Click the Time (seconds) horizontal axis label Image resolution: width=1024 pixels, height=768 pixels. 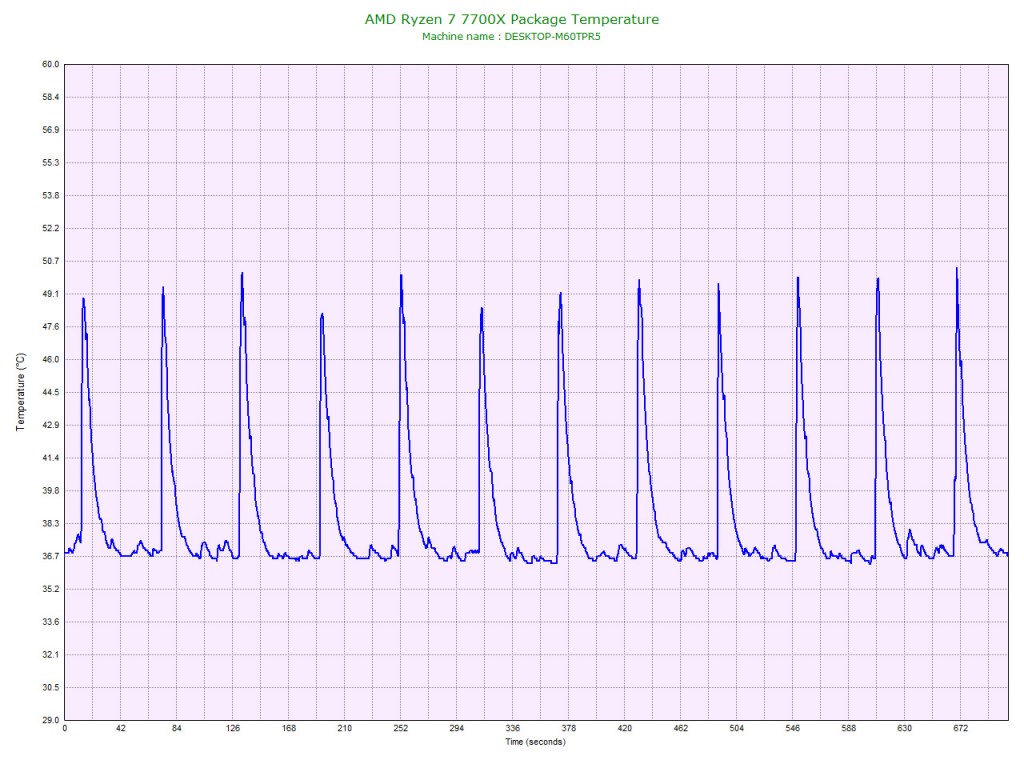coord(535,742)
